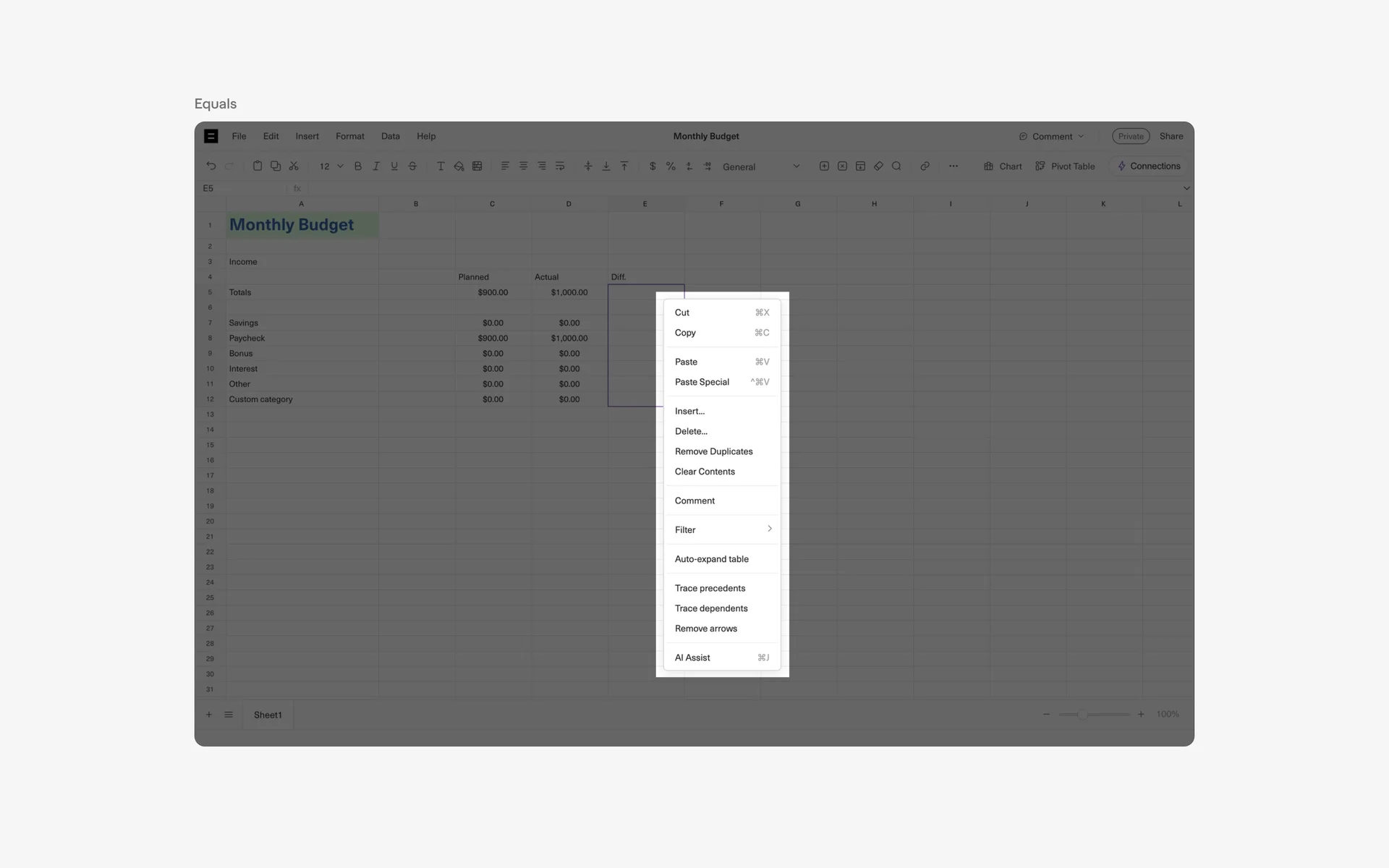Toggle strikethrough formatting

coord(412,166)
